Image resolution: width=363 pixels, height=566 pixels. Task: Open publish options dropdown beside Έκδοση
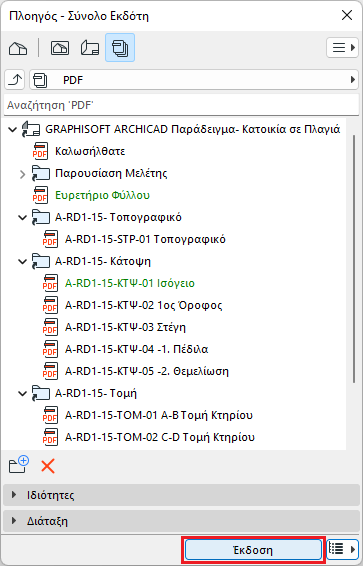pos(342,550)
